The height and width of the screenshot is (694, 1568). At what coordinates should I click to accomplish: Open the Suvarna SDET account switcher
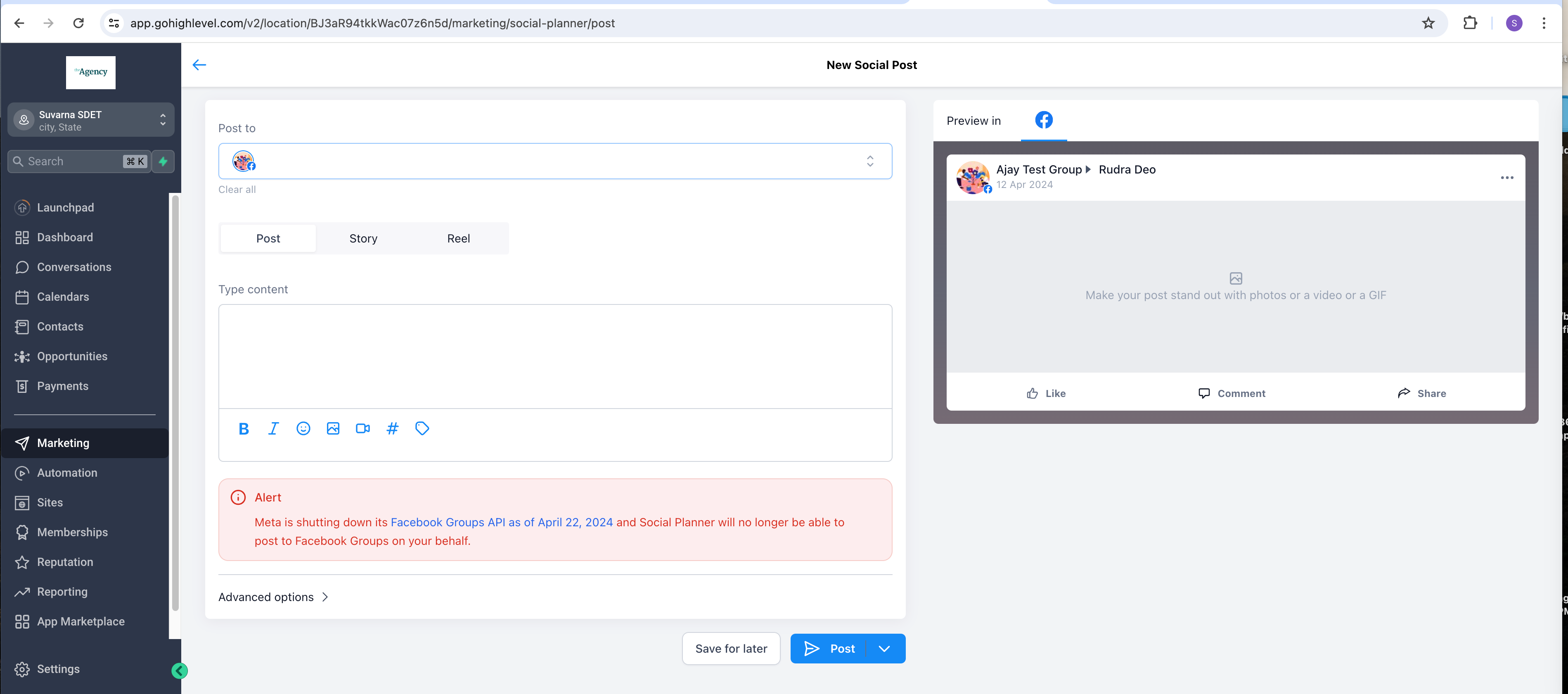[x=91, y=121]
